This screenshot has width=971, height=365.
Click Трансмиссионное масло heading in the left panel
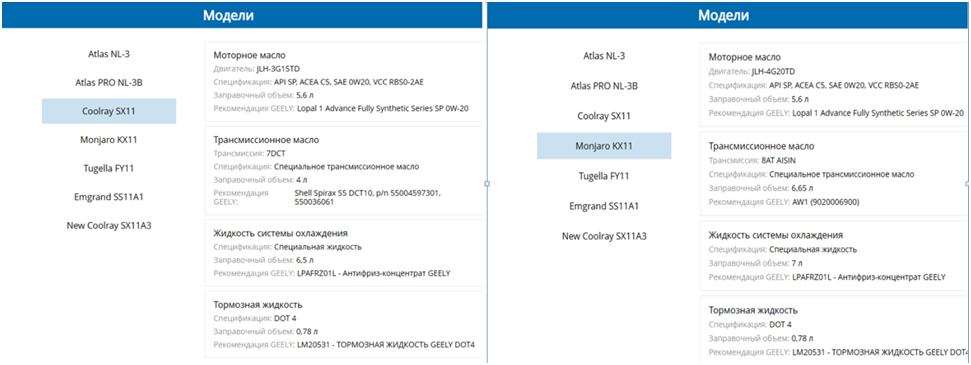click(266, 140)
